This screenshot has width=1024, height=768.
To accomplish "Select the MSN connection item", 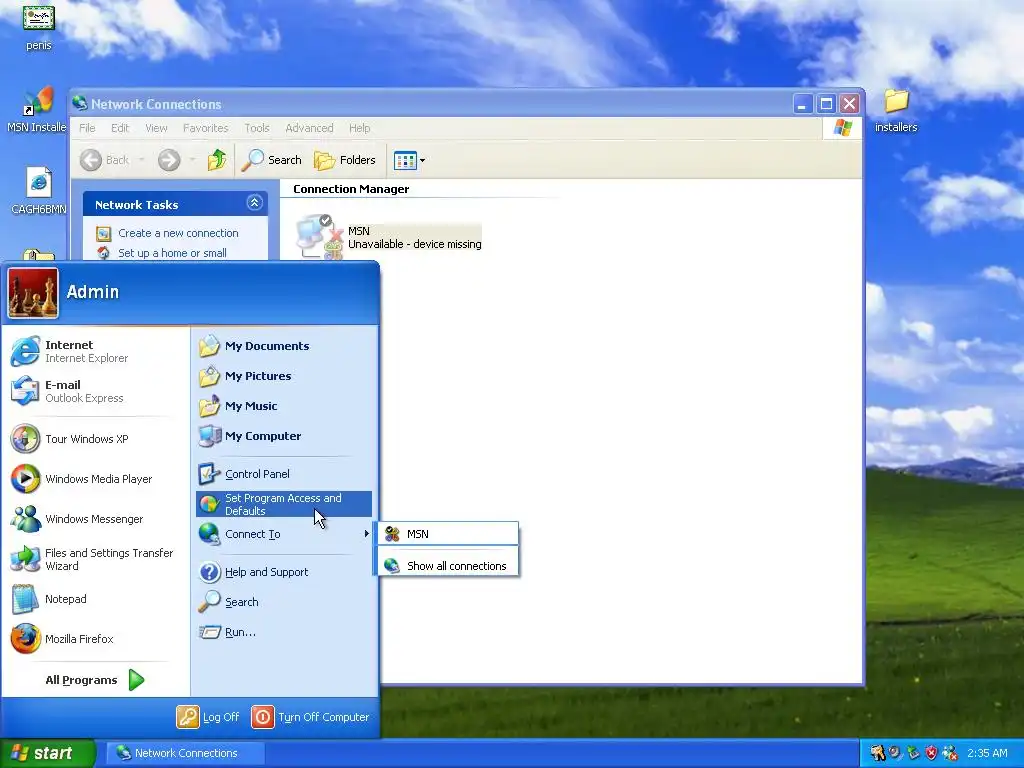I will point(389,237).
